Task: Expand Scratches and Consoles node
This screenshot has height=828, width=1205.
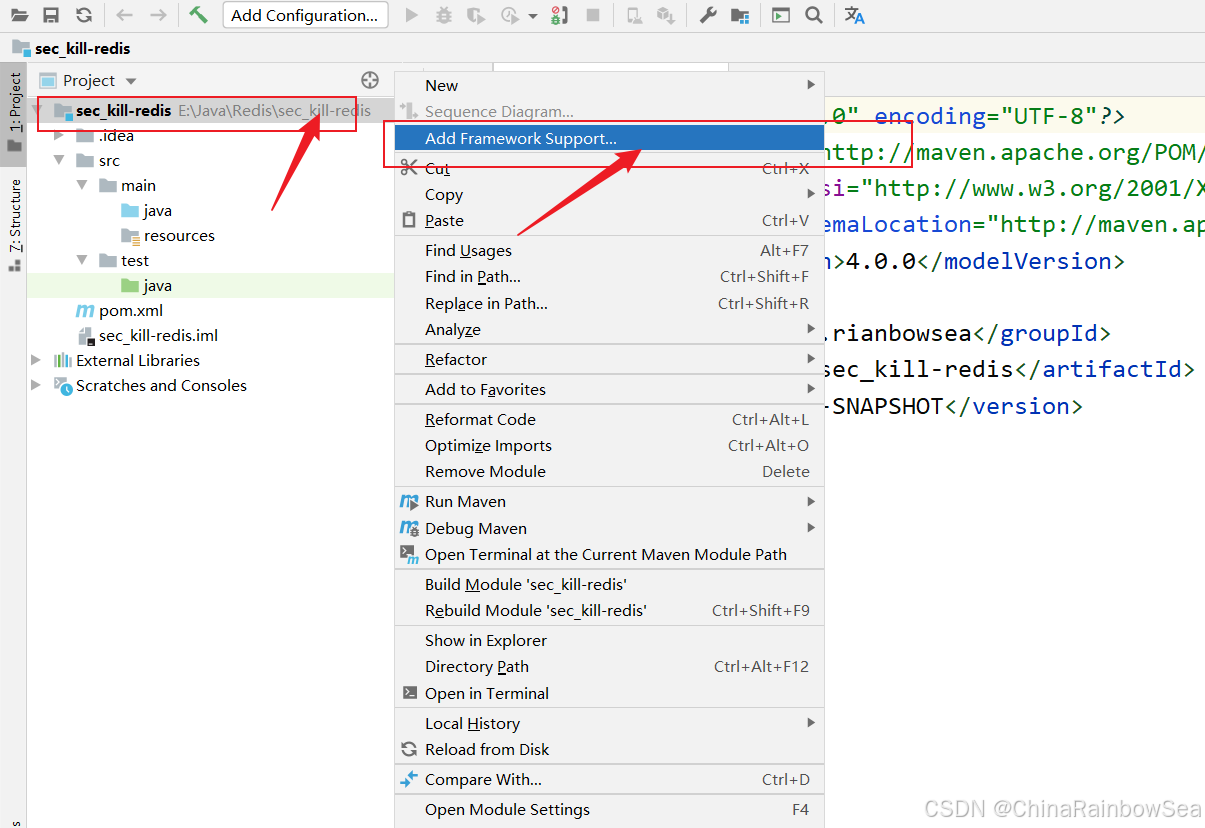Action: click(37, 385)
